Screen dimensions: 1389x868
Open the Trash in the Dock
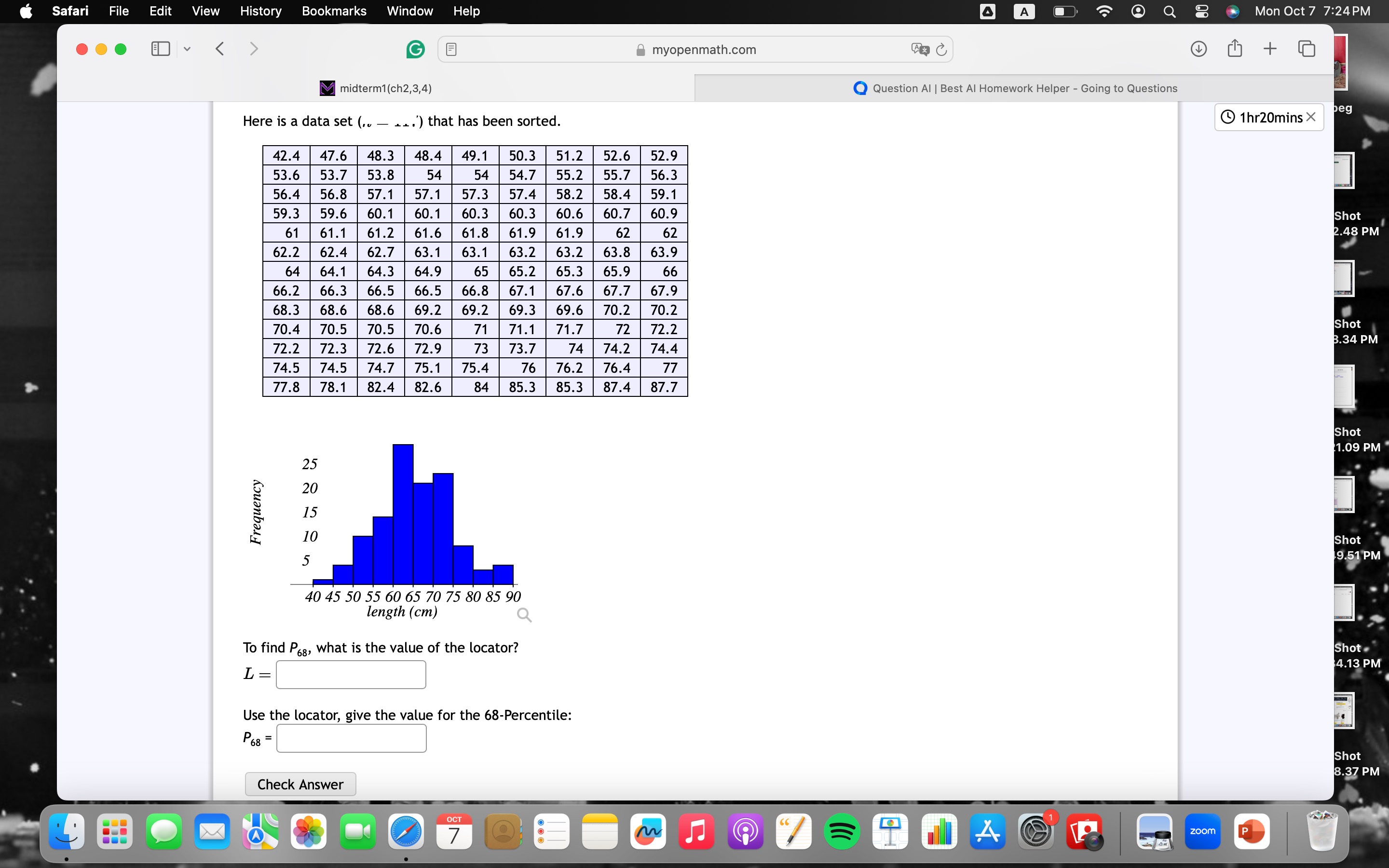[x=1322, y=831]
